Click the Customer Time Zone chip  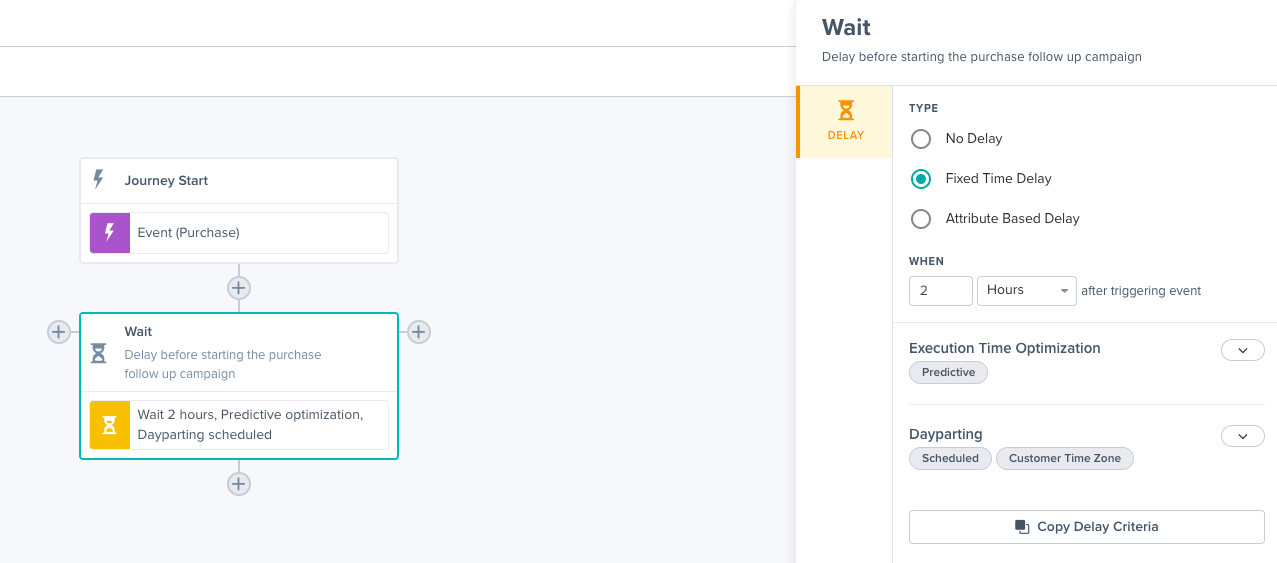1064,459
